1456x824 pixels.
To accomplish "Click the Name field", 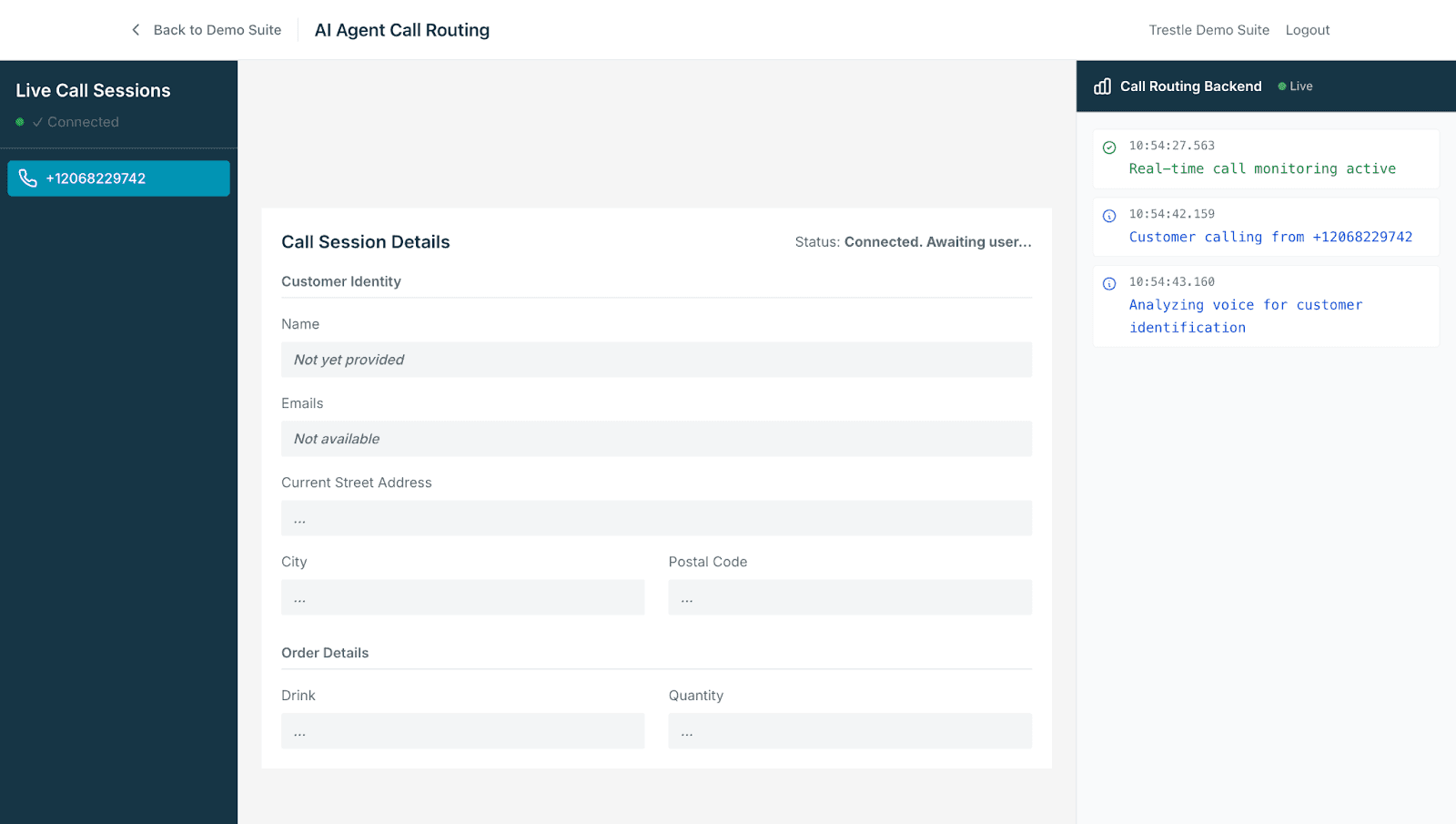I will [656, 360].
